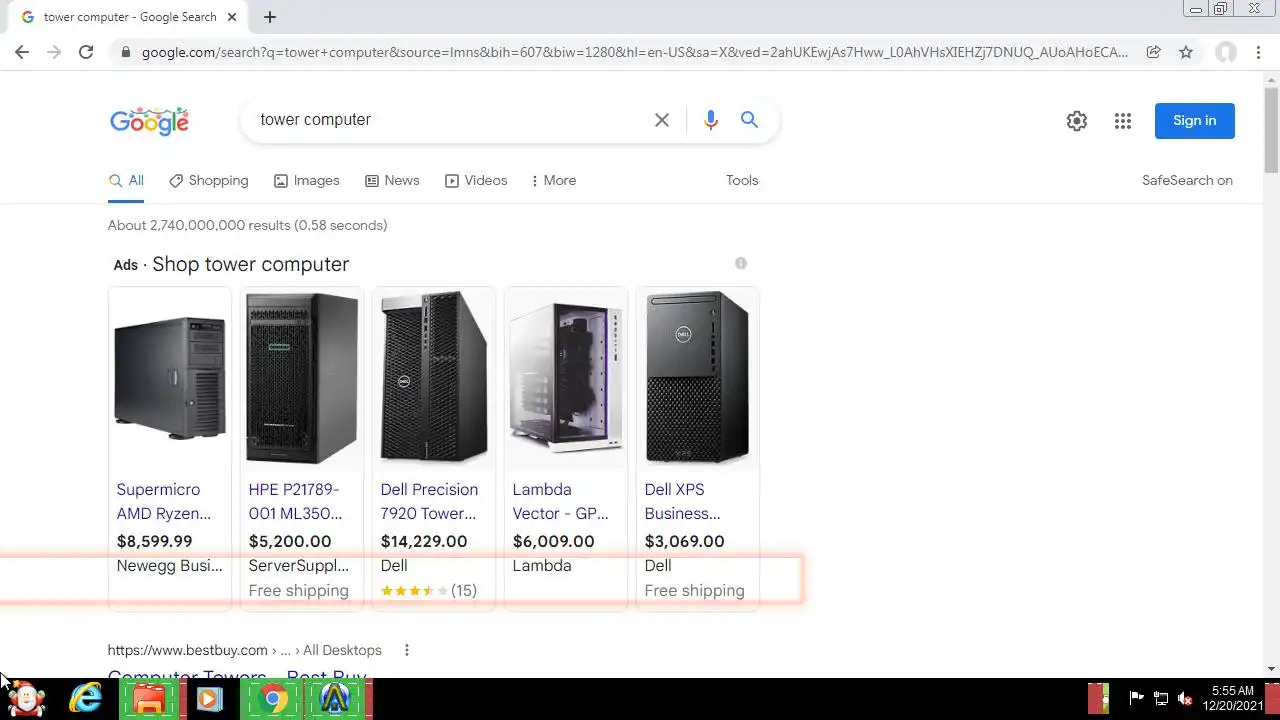1280x720 pixels.
Task: Open the bestbuy.com result options menu
Action: [407, 650]
